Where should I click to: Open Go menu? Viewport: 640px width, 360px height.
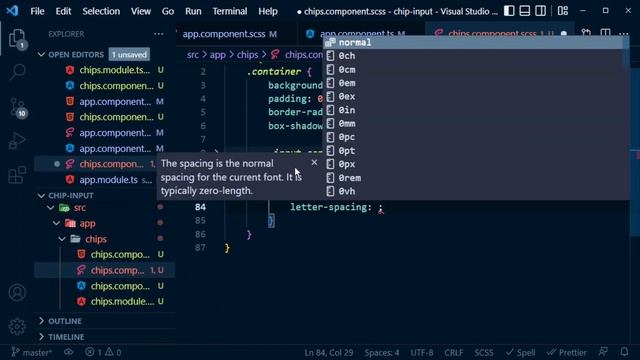tap(168, 11)
